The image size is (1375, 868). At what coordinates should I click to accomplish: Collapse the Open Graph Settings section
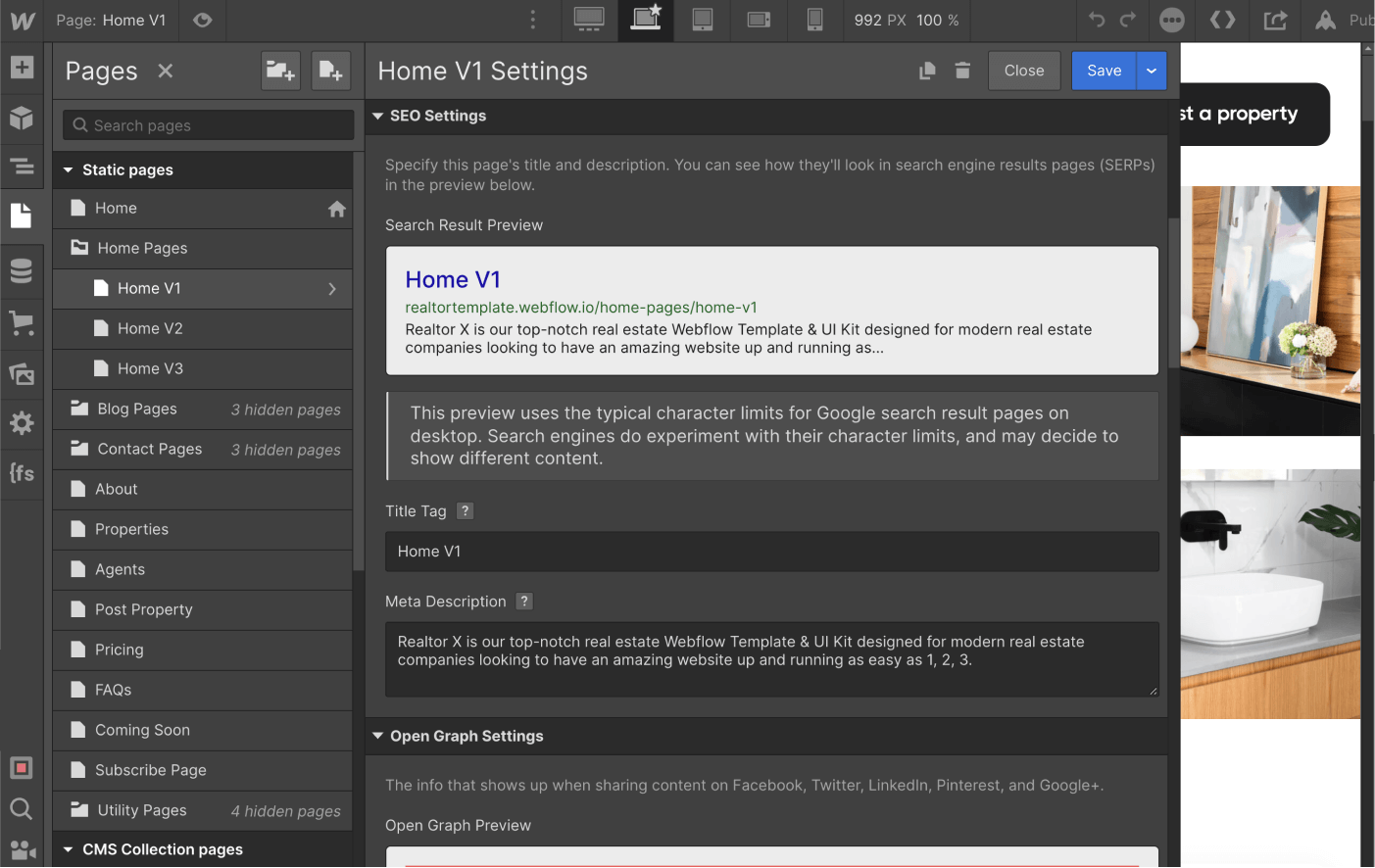378,736
